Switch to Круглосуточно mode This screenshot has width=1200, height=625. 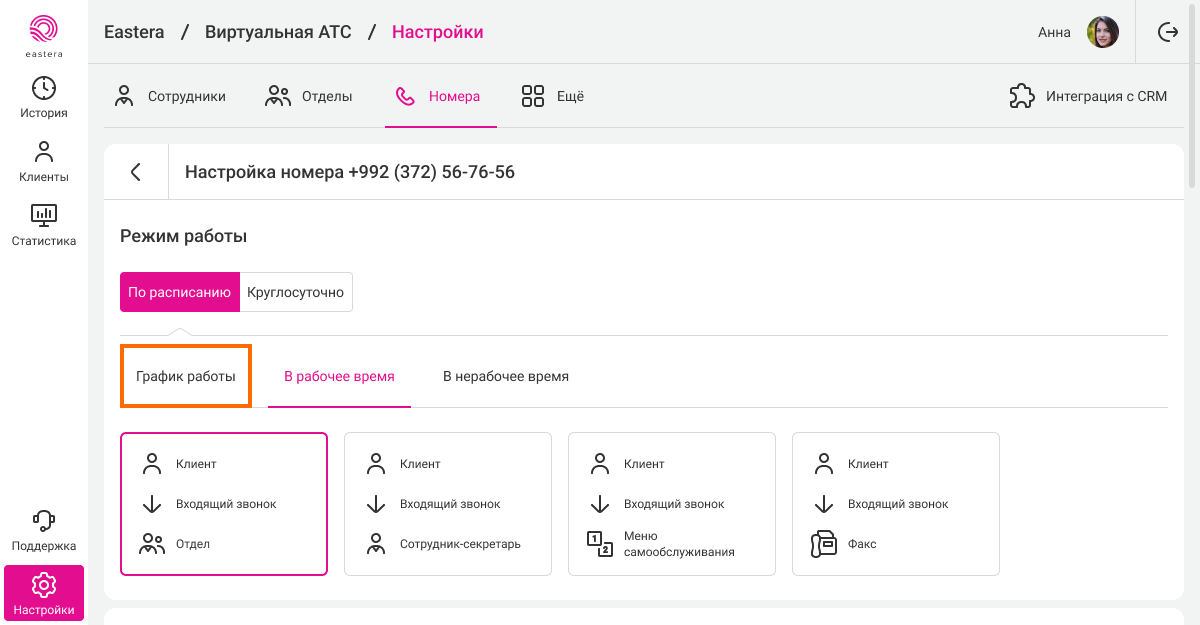pyautogui.click(x=296, y=292)
